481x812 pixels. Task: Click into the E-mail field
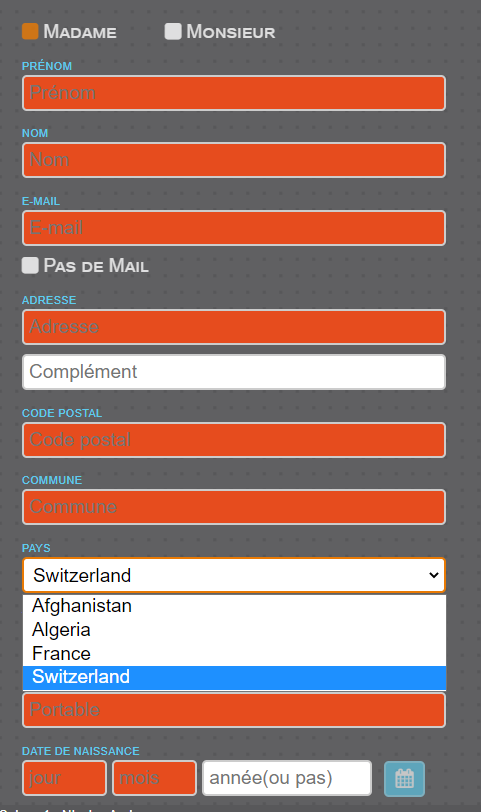tap(234, 228)
